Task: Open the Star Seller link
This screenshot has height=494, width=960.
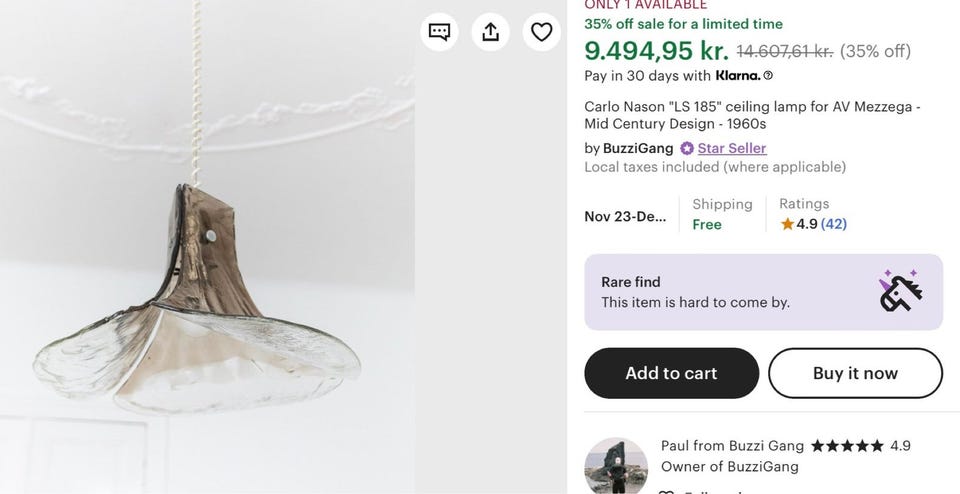Action: coord(732,148)
